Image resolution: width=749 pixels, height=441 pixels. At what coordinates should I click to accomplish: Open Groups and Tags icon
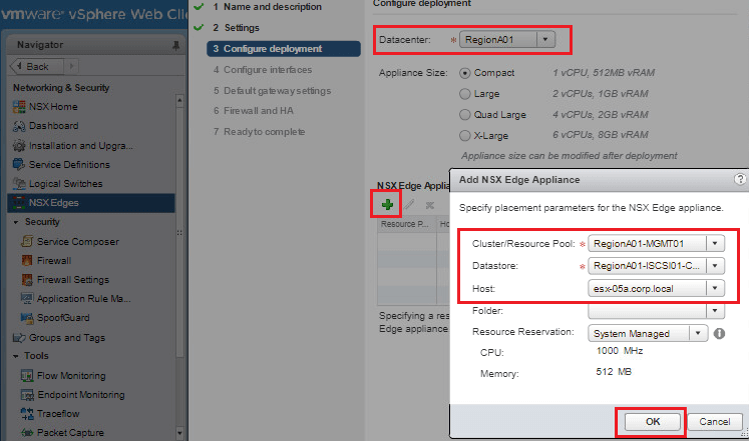click(19, 338)
